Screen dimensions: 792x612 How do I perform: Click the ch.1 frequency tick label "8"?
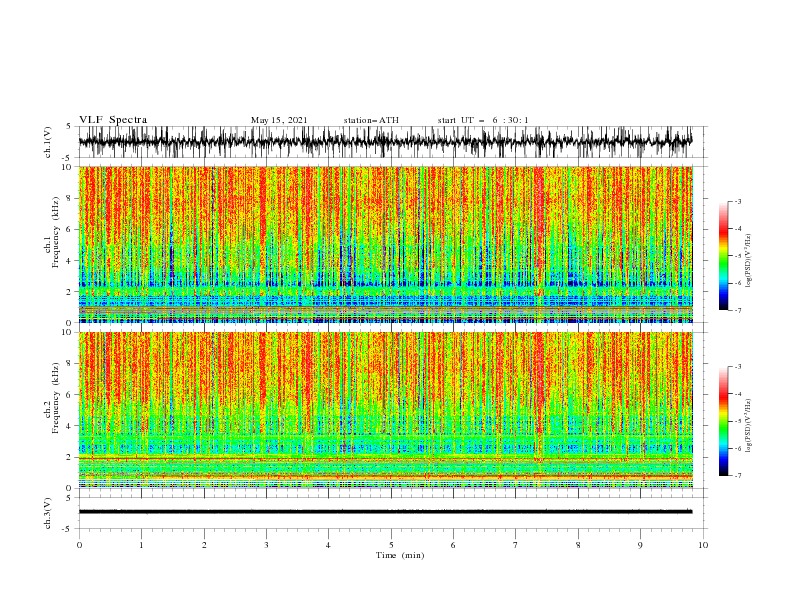tap(70, 198)
